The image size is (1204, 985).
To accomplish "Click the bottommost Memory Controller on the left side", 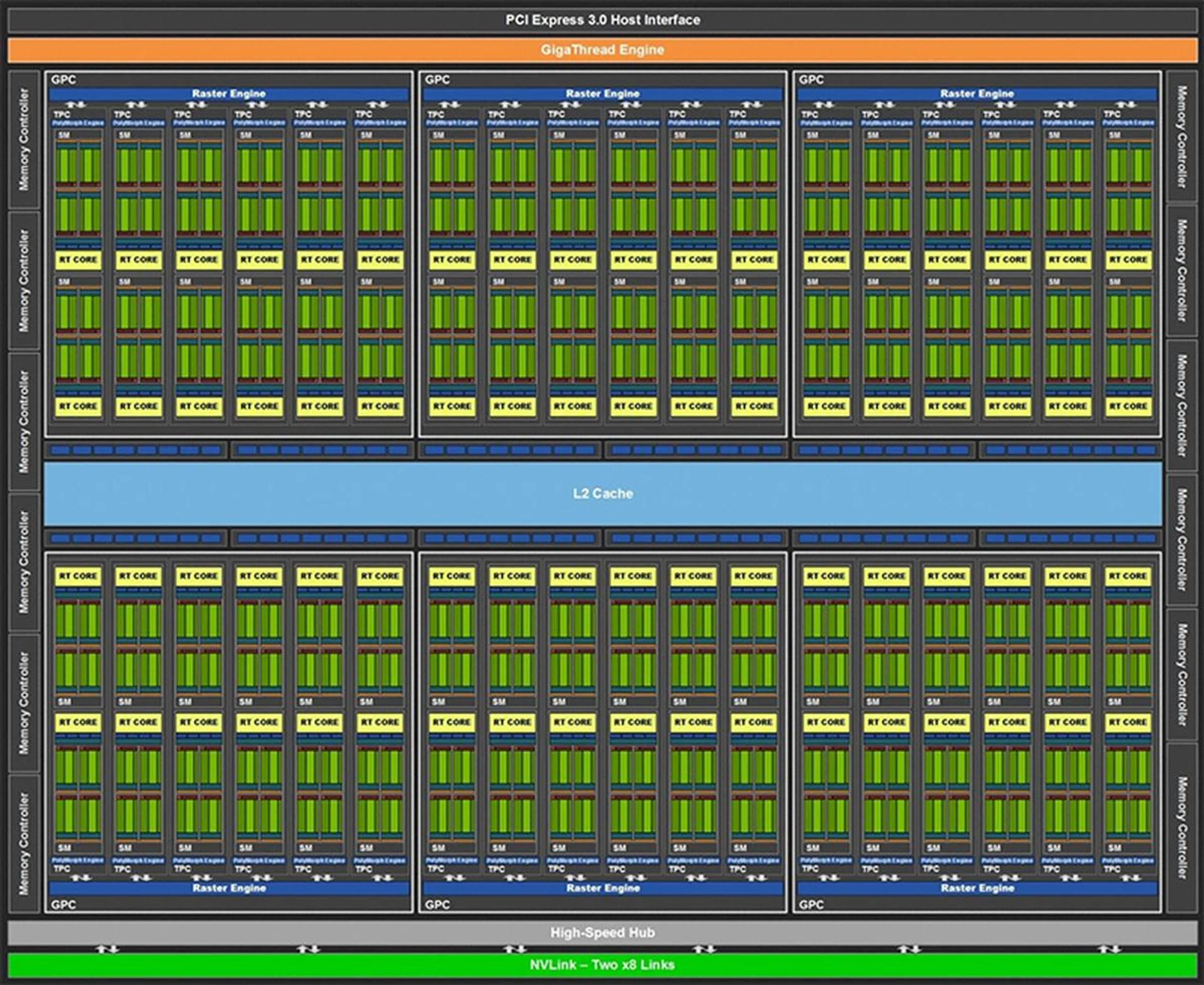I will pyautogui.click(x=24, y=844).
